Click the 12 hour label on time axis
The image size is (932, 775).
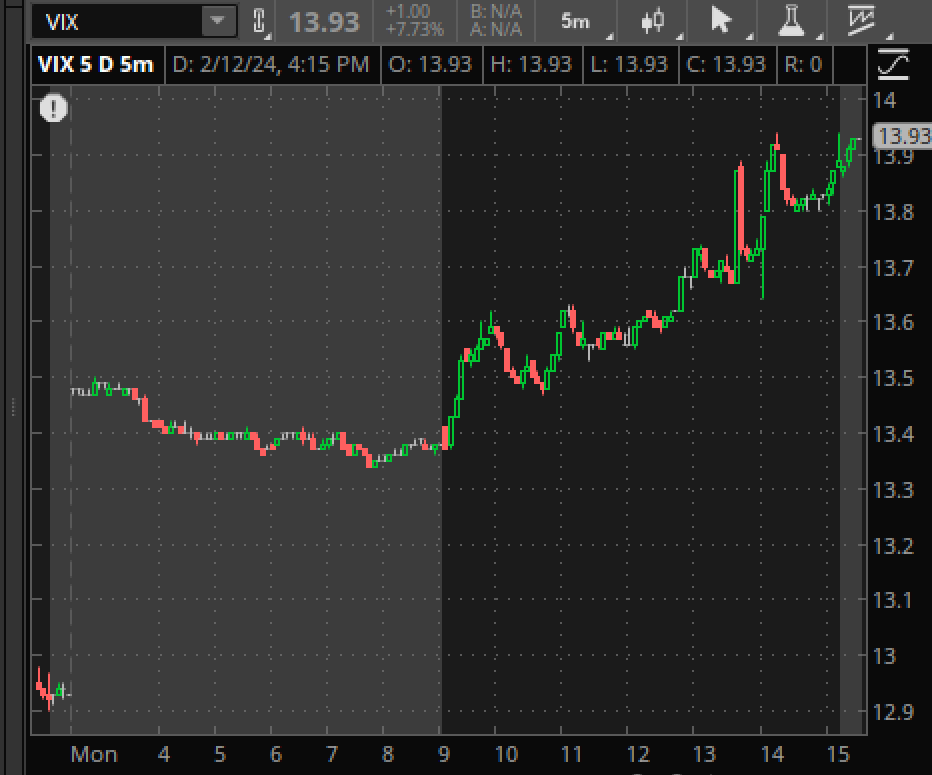click(x=638, y=754)
